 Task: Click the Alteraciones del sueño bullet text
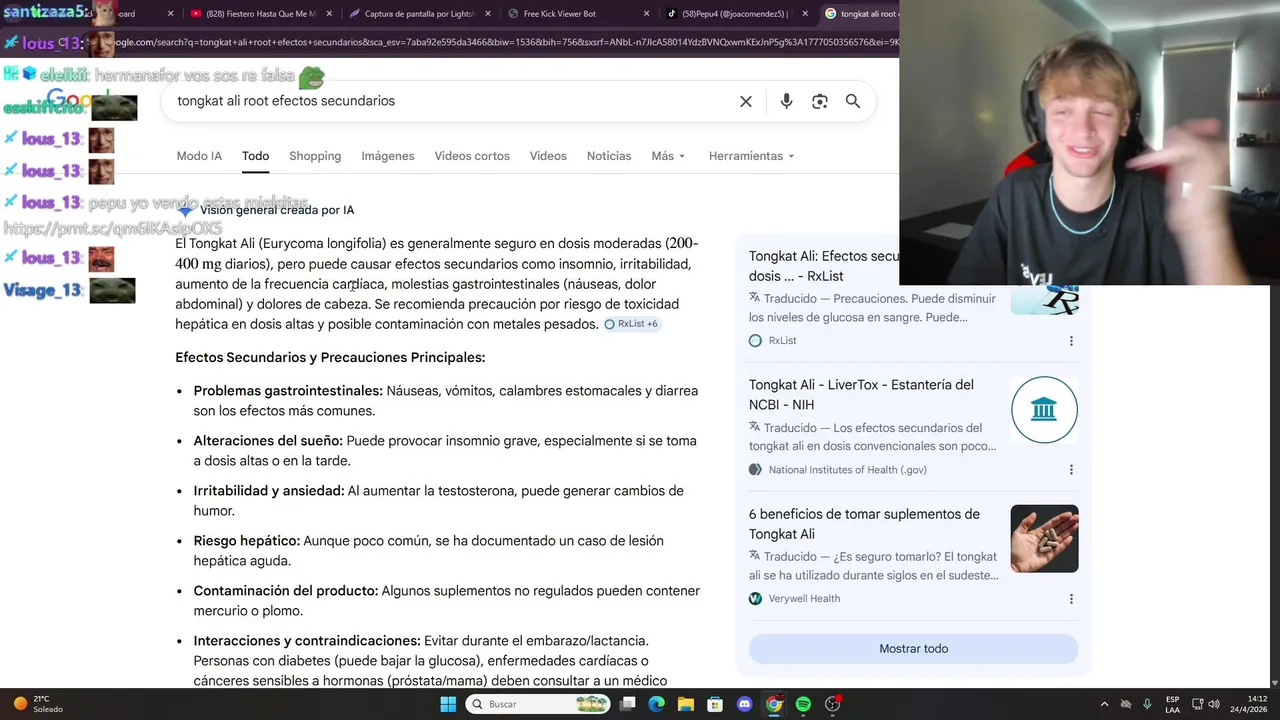click(445, 451)
